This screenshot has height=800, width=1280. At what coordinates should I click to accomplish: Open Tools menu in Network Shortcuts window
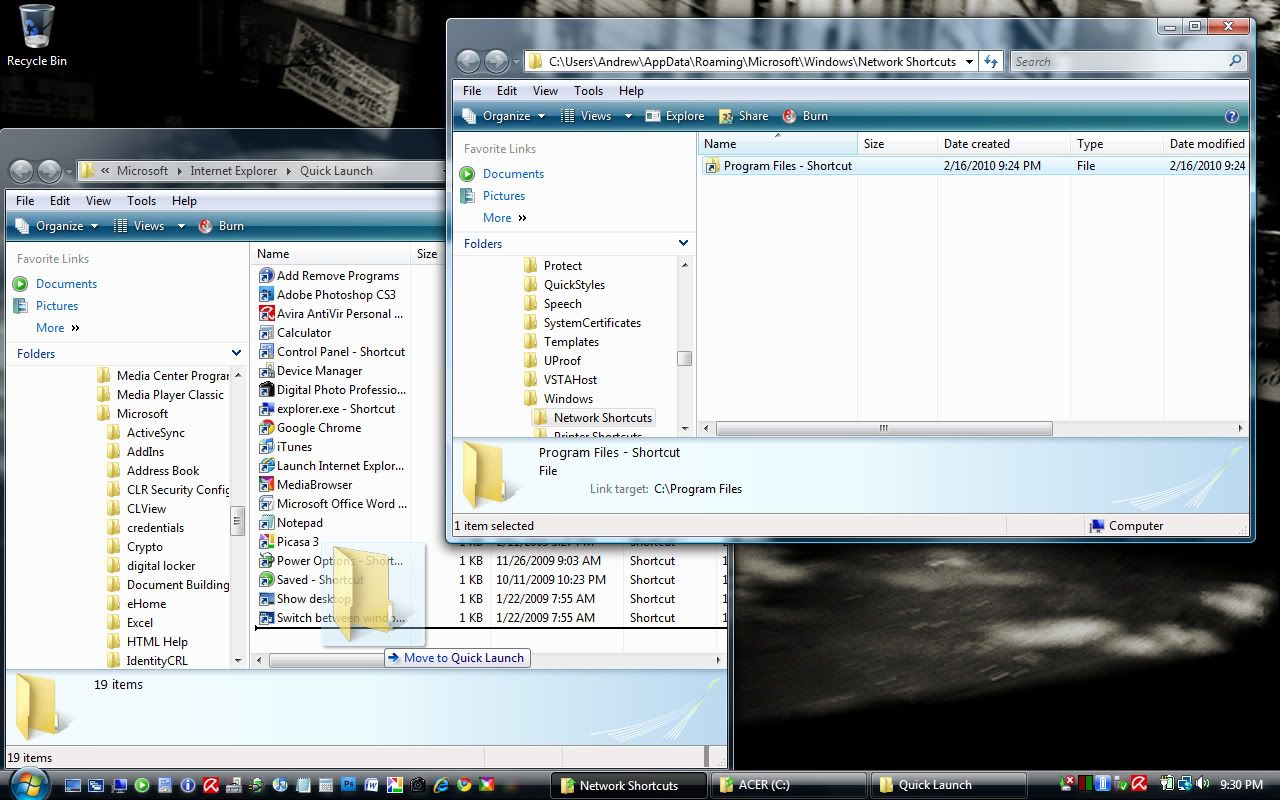pos(588,91)
